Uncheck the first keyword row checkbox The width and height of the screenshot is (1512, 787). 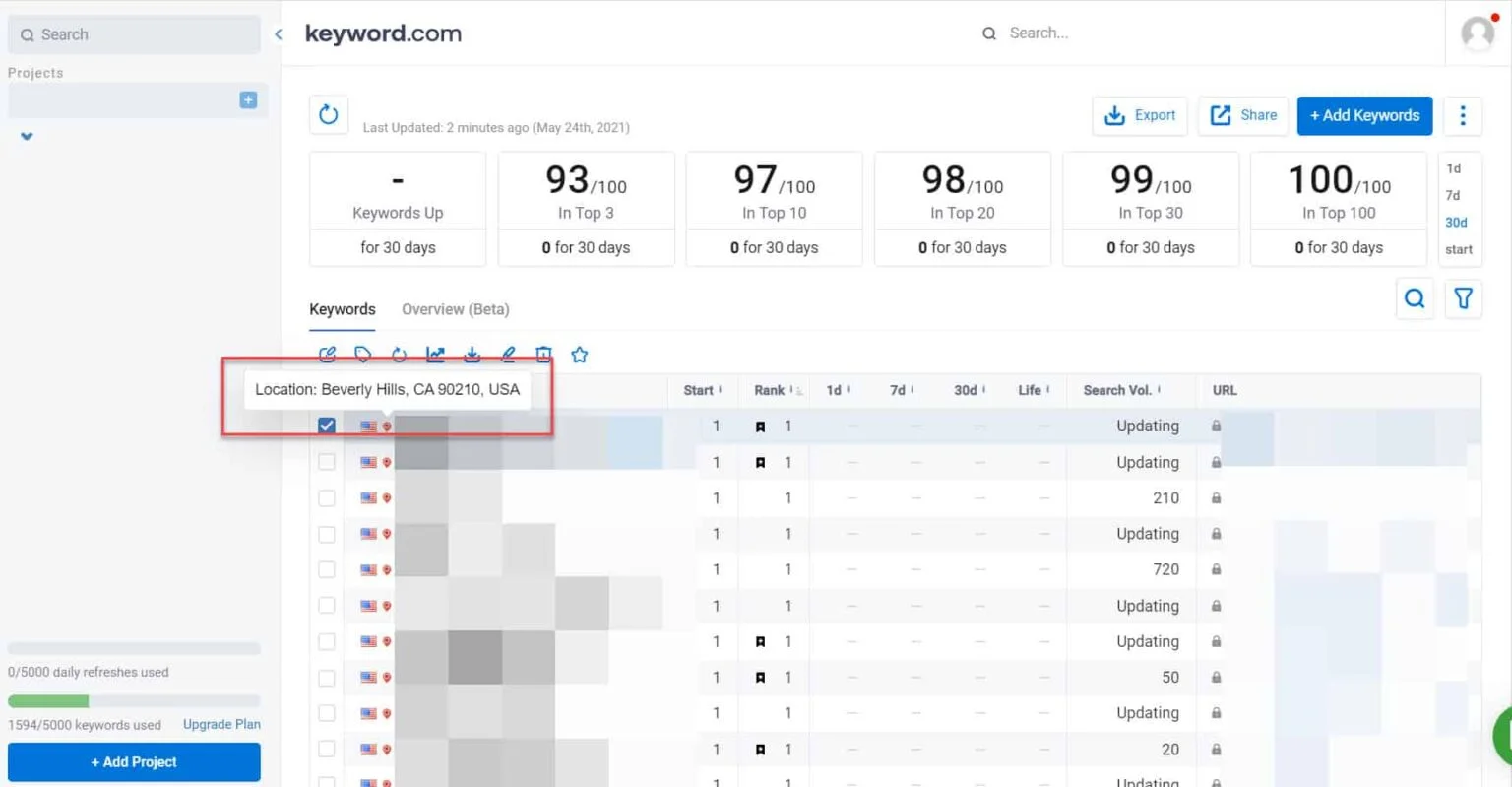pos(326,426)
